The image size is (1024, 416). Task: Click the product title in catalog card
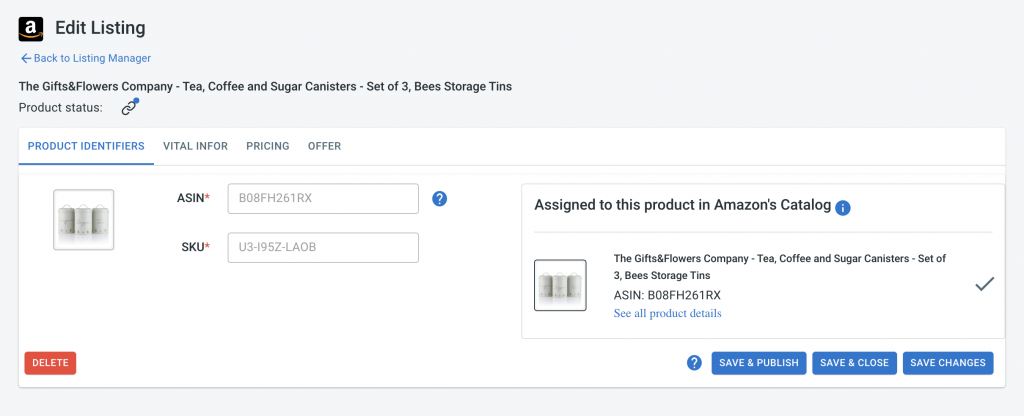(780, 267)
